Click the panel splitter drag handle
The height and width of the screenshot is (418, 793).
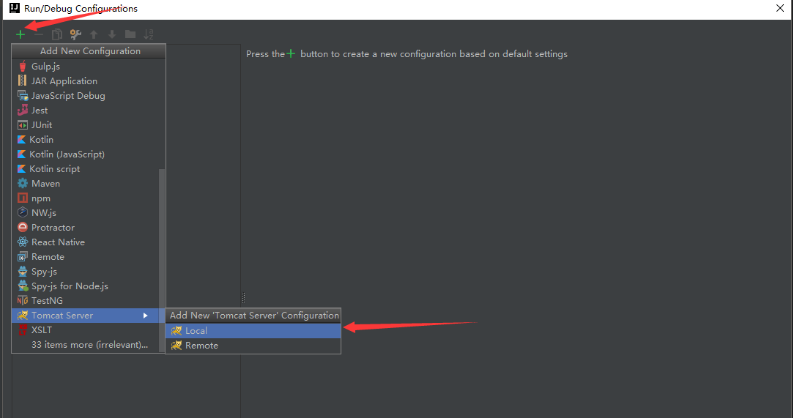click(x=243, y=297)
